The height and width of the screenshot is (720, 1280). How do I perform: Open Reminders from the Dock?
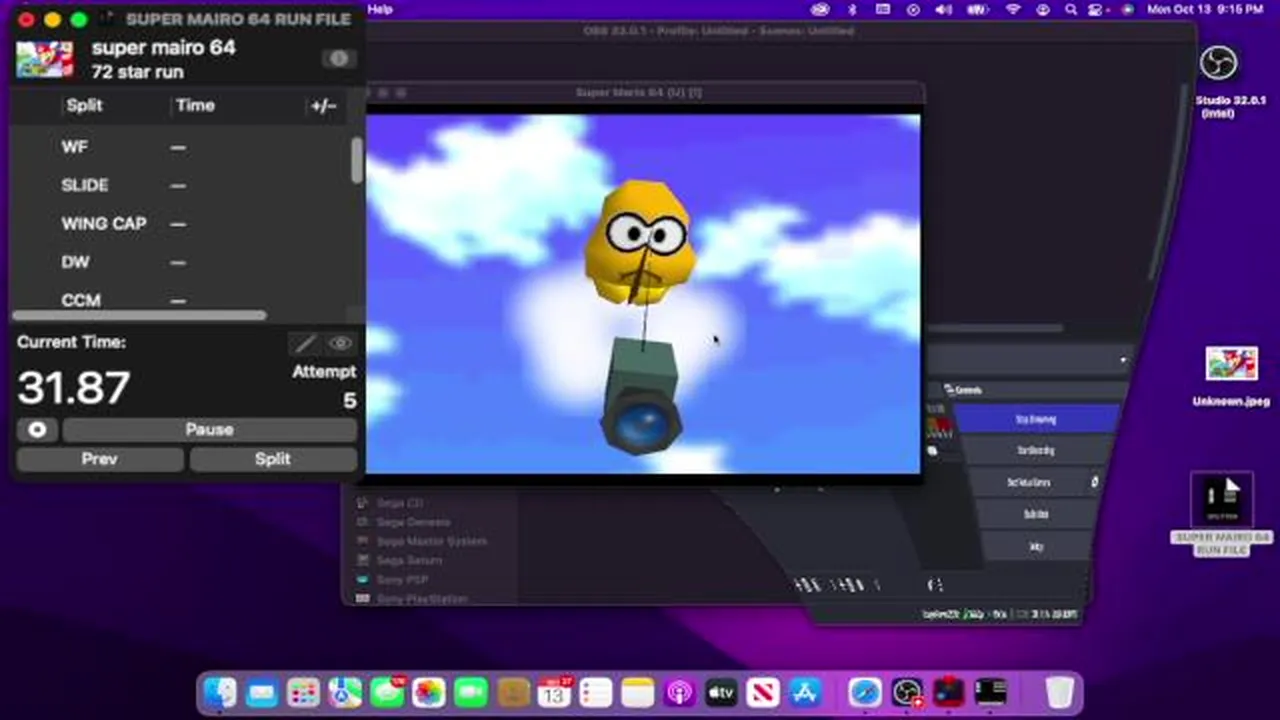(x=596, y=692)
